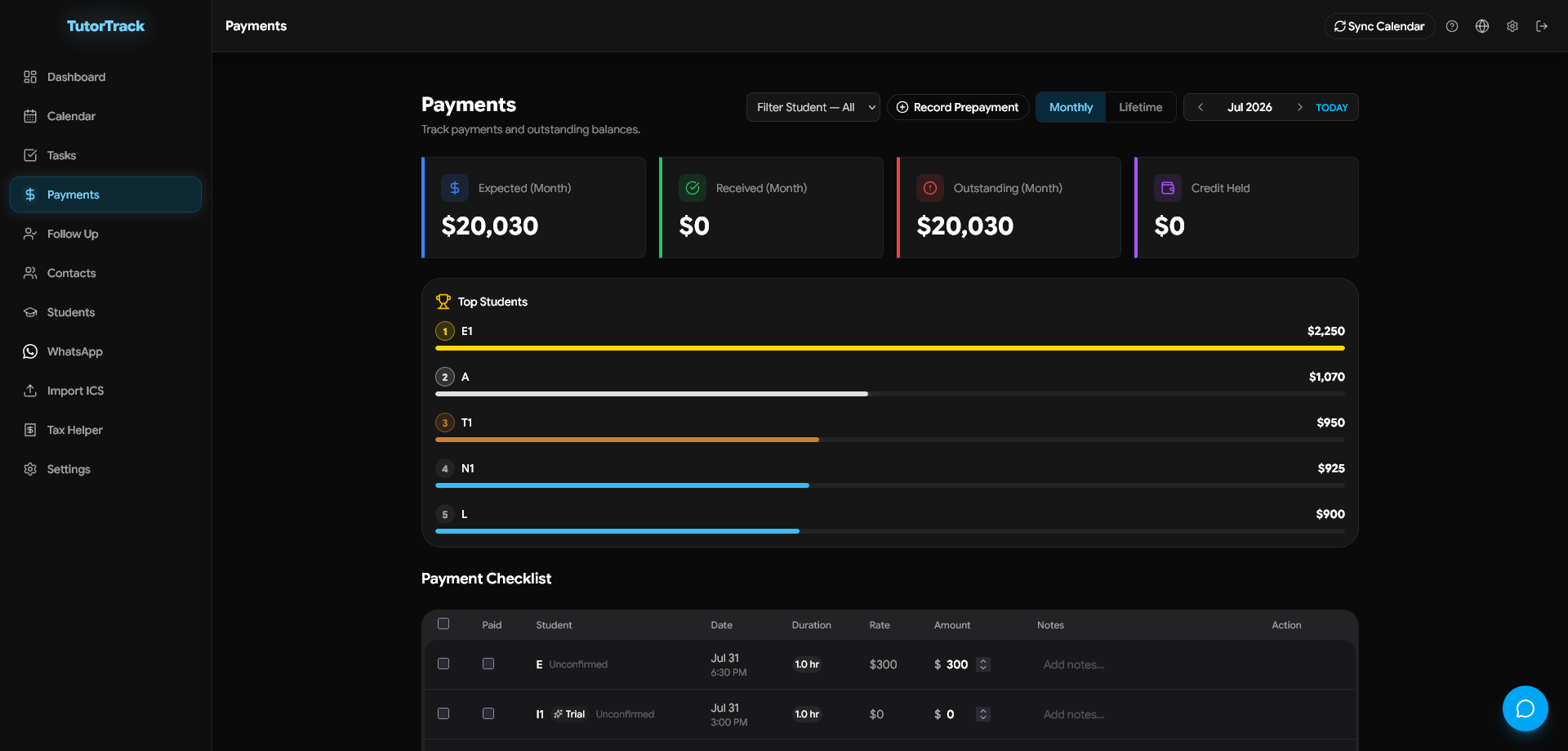Tick the row selection checkbox for student I1
This screenshot has height=751, width=1568.
pyautogui.click(x=443, y=713)
